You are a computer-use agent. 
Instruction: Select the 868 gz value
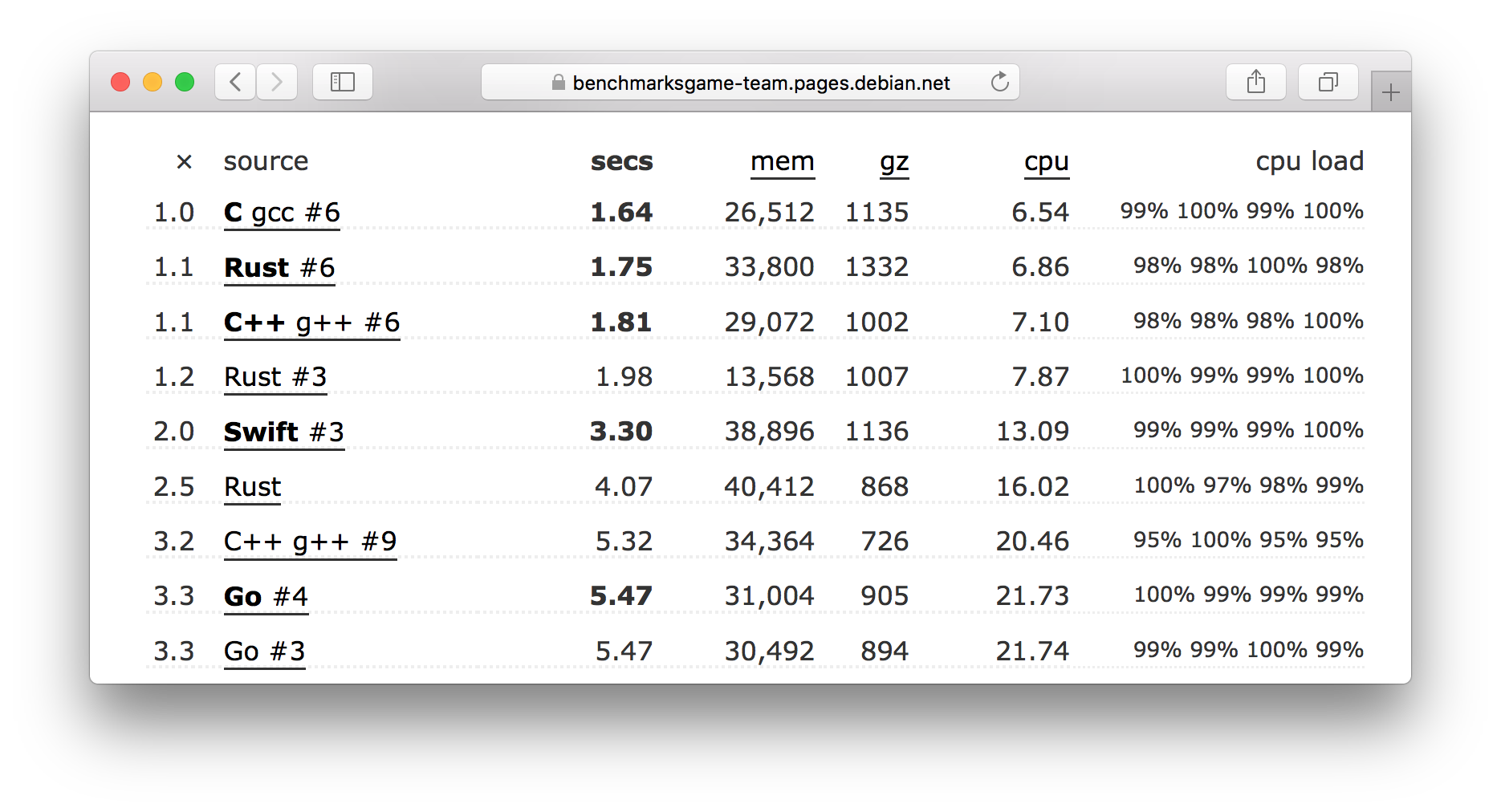885,487
